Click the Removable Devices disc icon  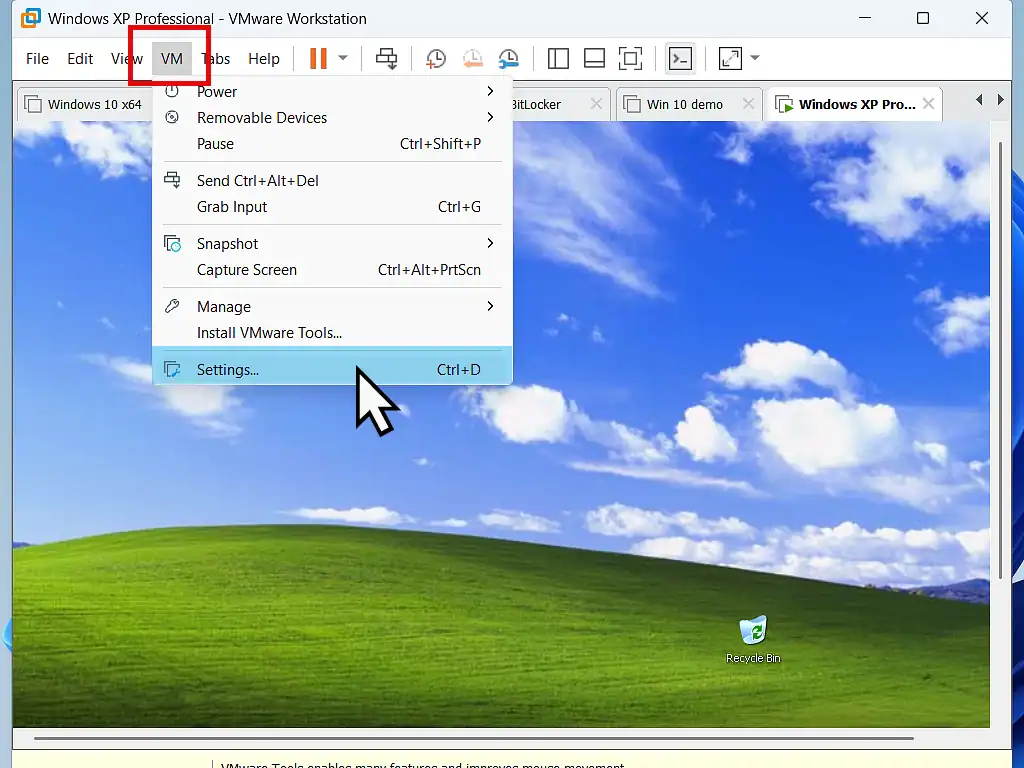click(x=172, y=118)
